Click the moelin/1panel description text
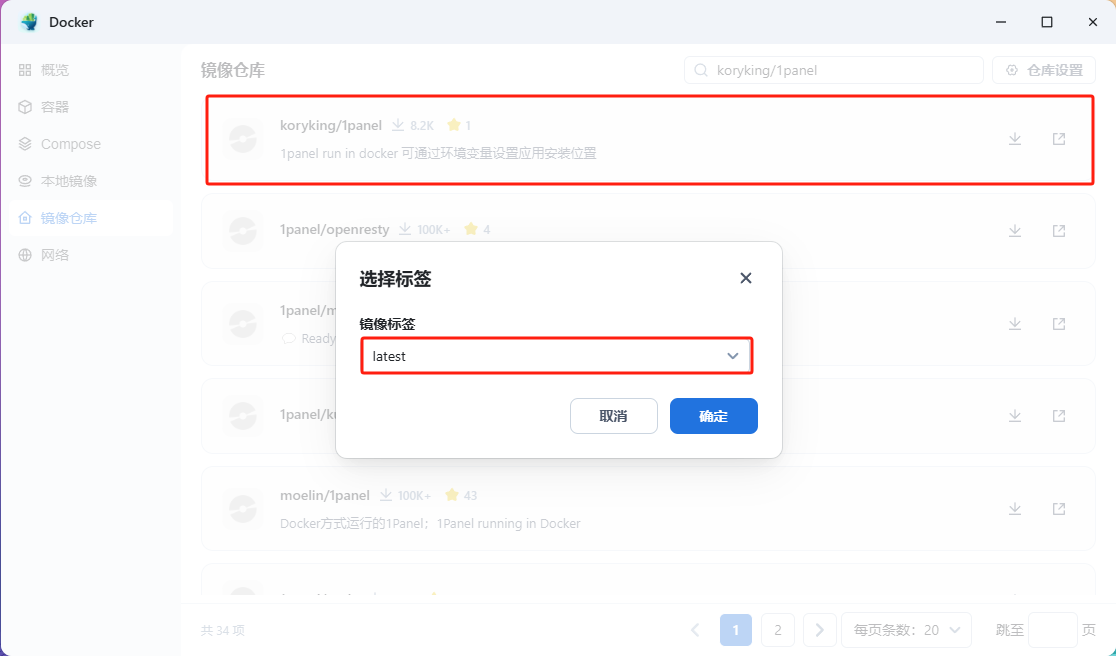 [430, 524]
